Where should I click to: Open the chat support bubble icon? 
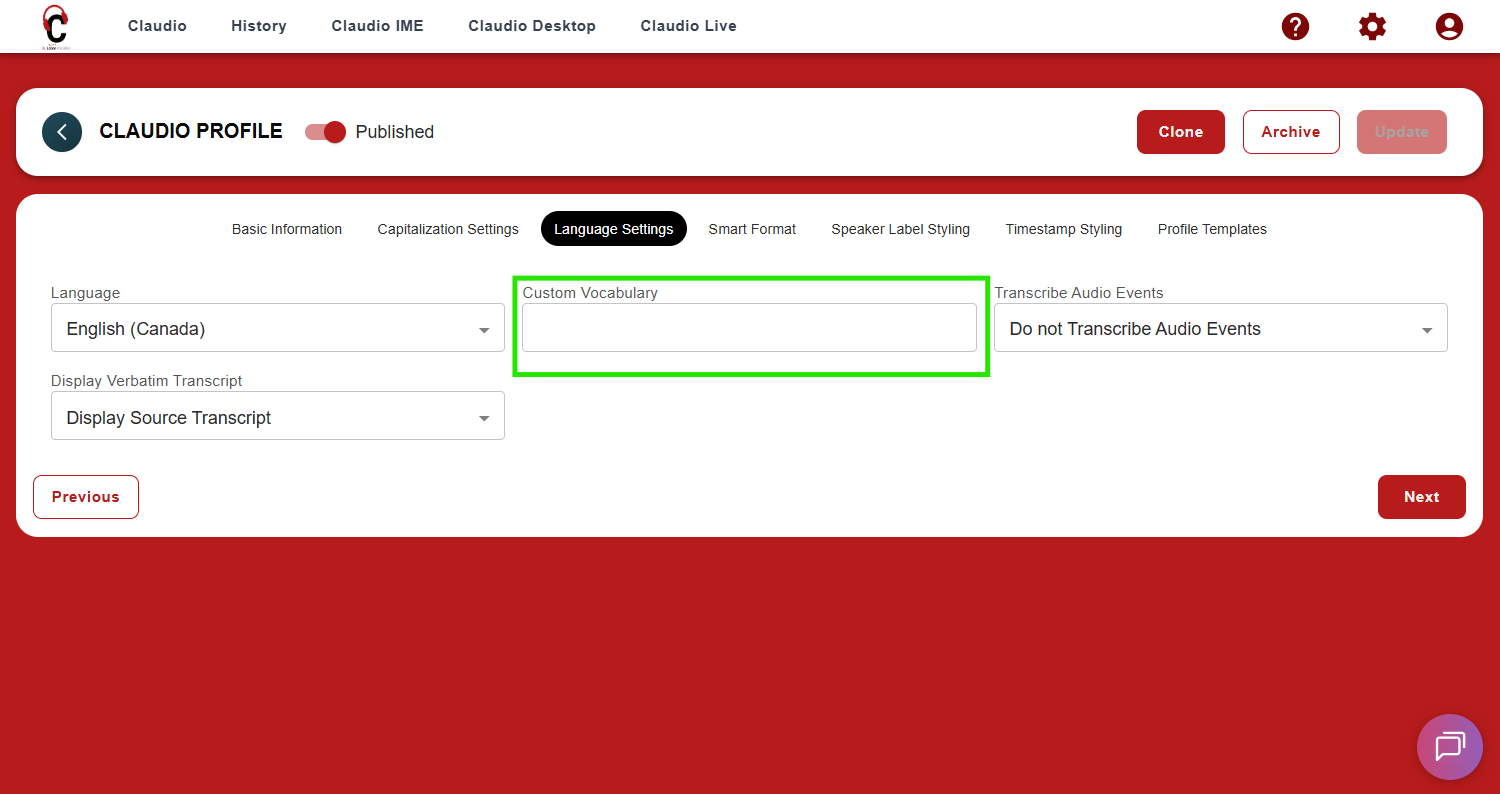(x=1449, y=747)
